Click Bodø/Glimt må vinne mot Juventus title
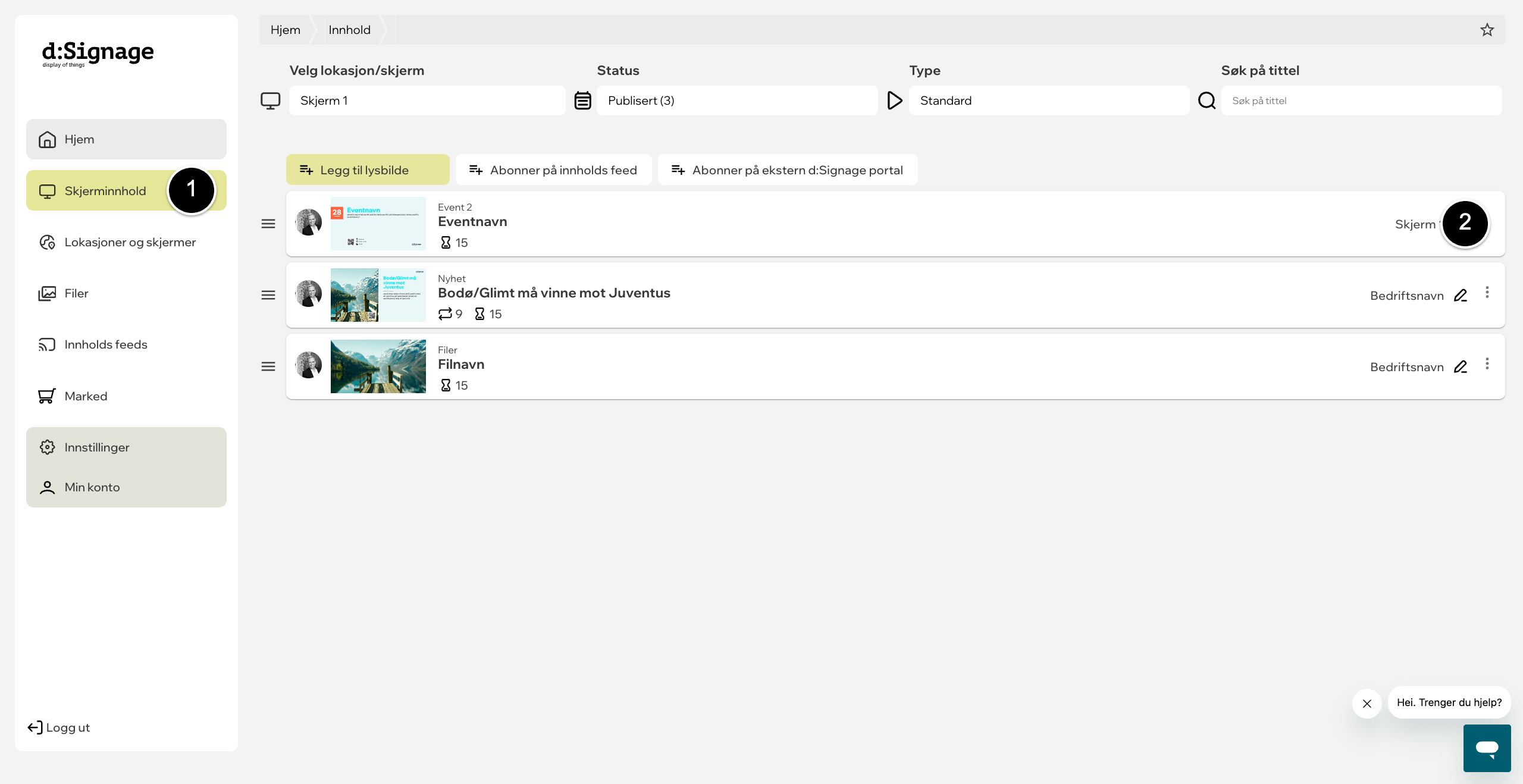This screenshot has width=1523, height=784. pos(554,293)
